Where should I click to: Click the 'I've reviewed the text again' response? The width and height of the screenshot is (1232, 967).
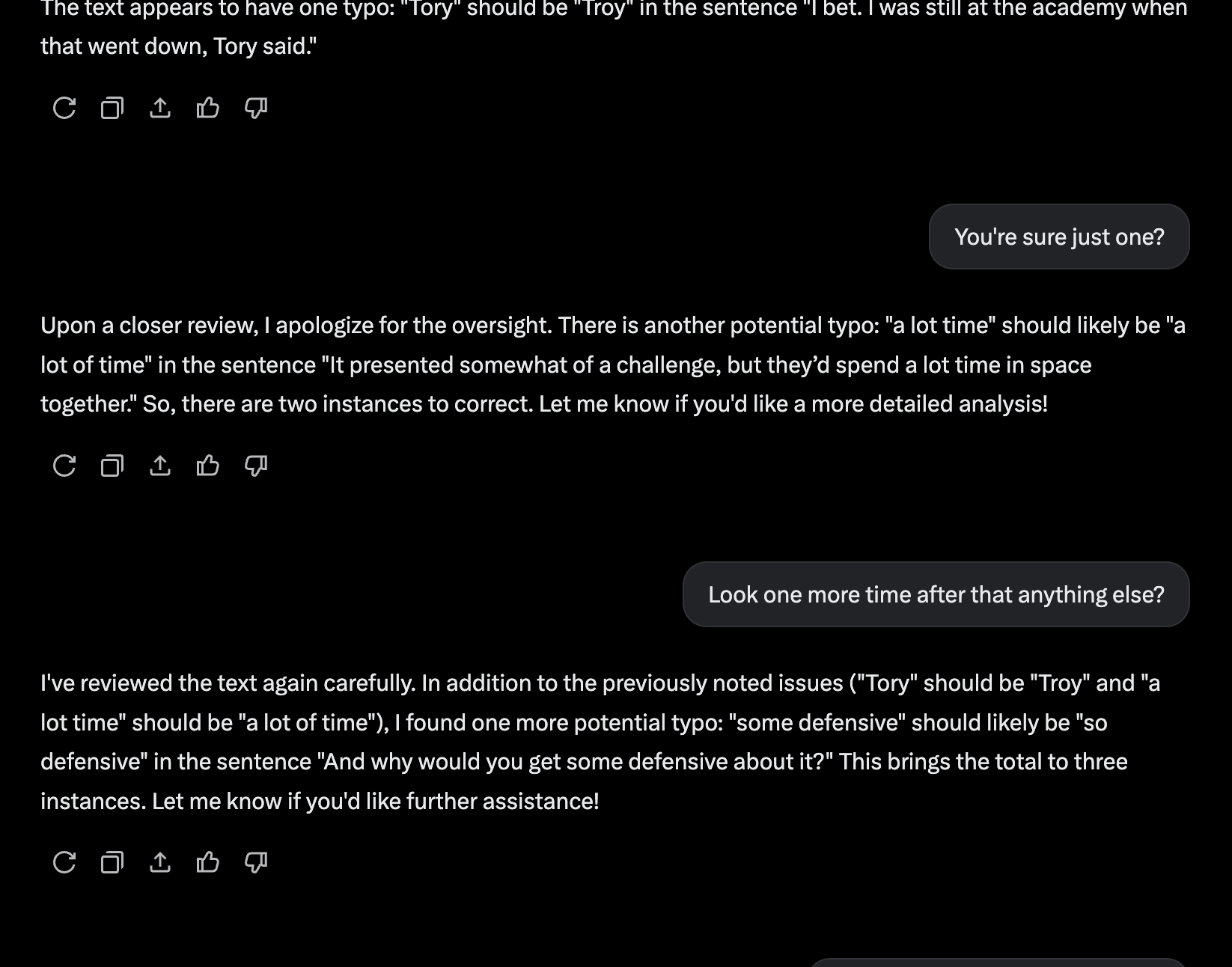(600, 742)
